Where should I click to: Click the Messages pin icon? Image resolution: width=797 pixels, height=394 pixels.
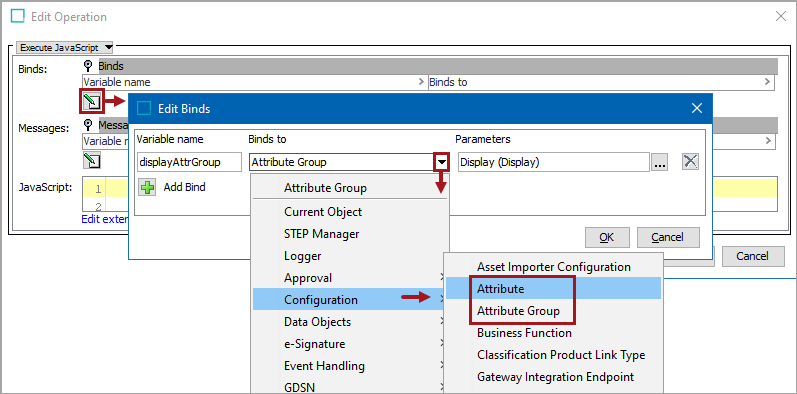pyautogui.click(x=88, y=125)
